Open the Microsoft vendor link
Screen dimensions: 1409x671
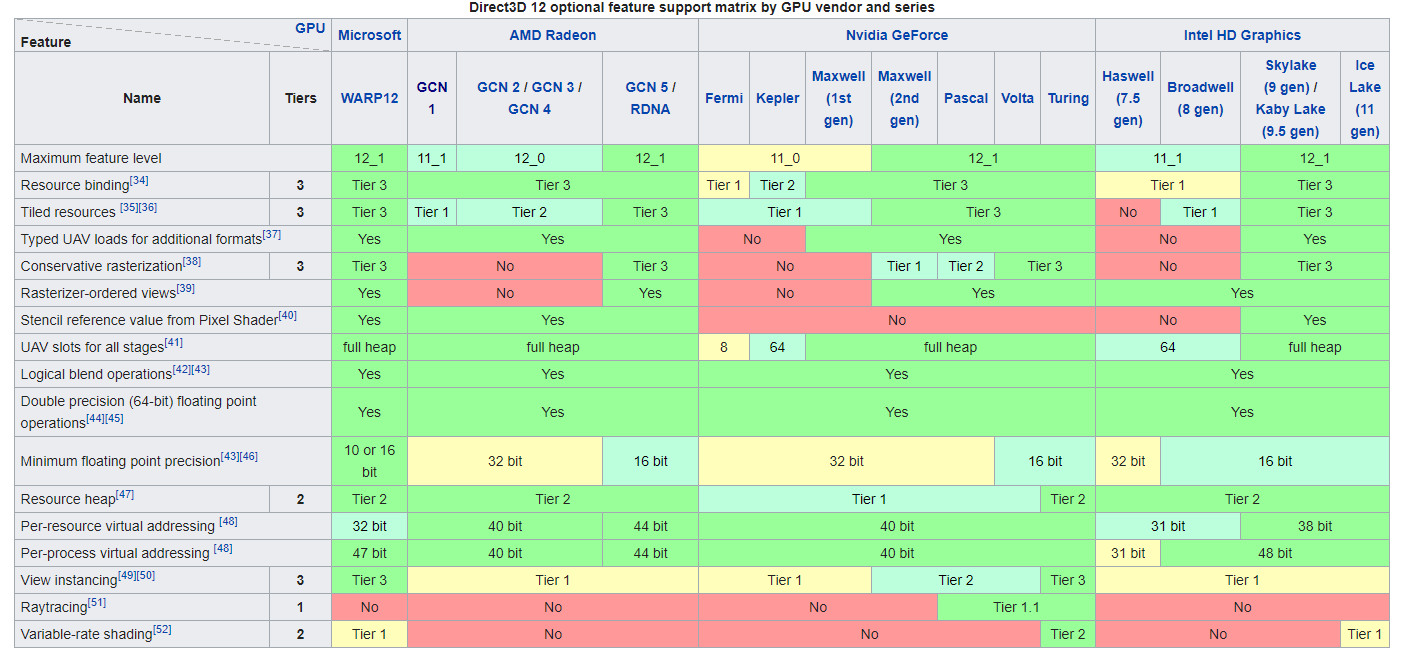tap(370, 35)
